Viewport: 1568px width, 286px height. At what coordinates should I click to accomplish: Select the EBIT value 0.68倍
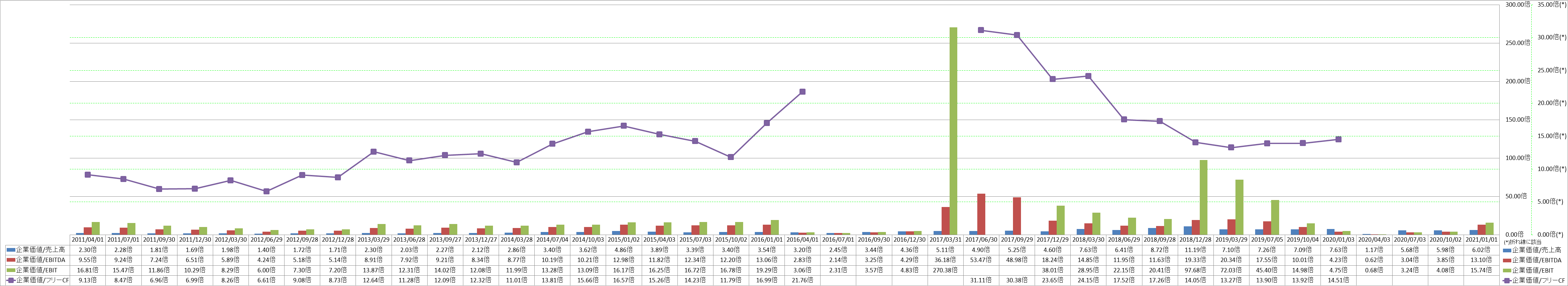1374,270
